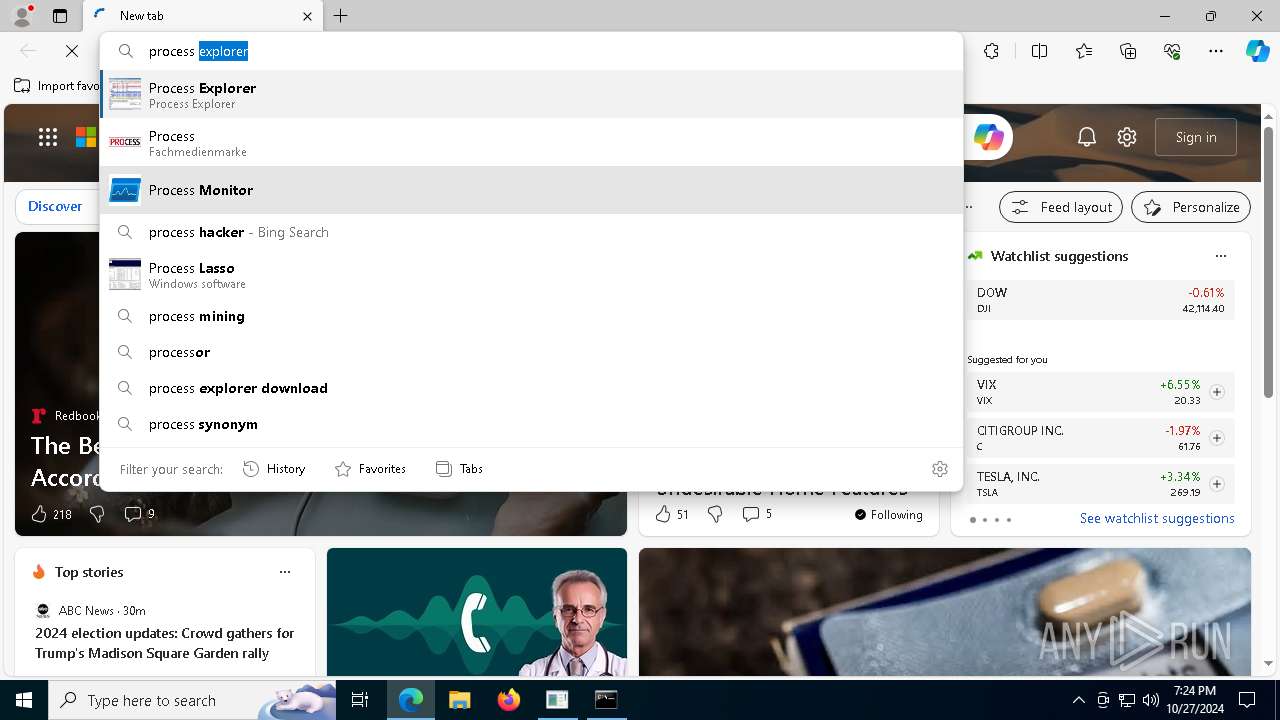Choose the process explorer download suggestion
1280x720 pixels.
[x=531, y=388]
